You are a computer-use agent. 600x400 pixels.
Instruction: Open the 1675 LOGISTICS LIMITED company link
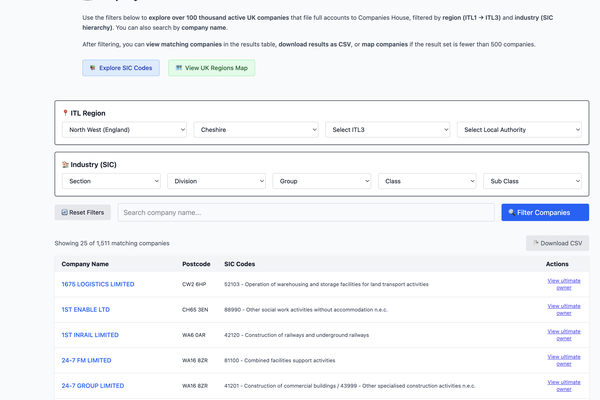(x=98, y=284)
